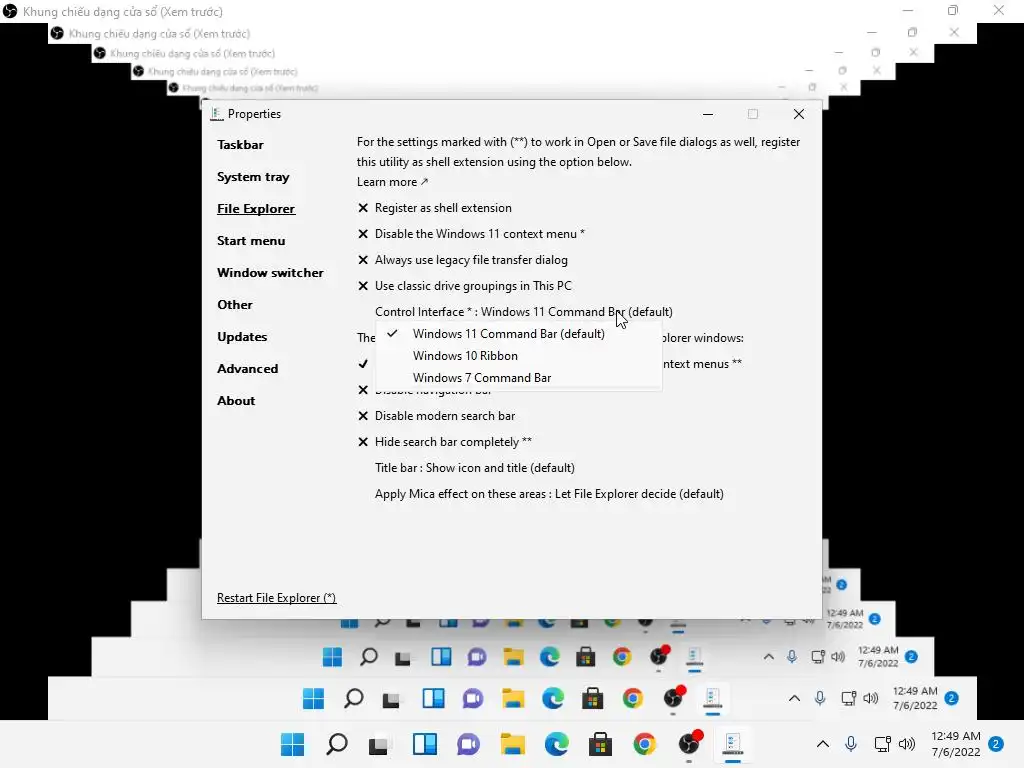Click the ExplorerPatcher Properties icon on the bottom taskbar

point(733,744)
